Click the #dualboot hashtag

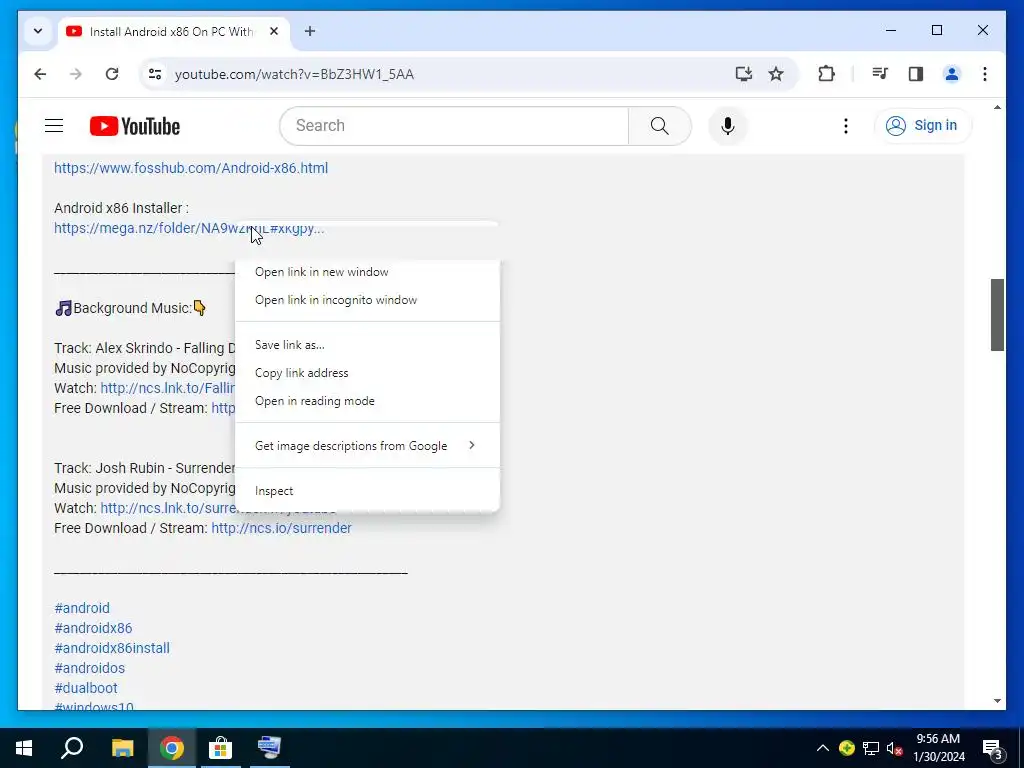[86, 688]
